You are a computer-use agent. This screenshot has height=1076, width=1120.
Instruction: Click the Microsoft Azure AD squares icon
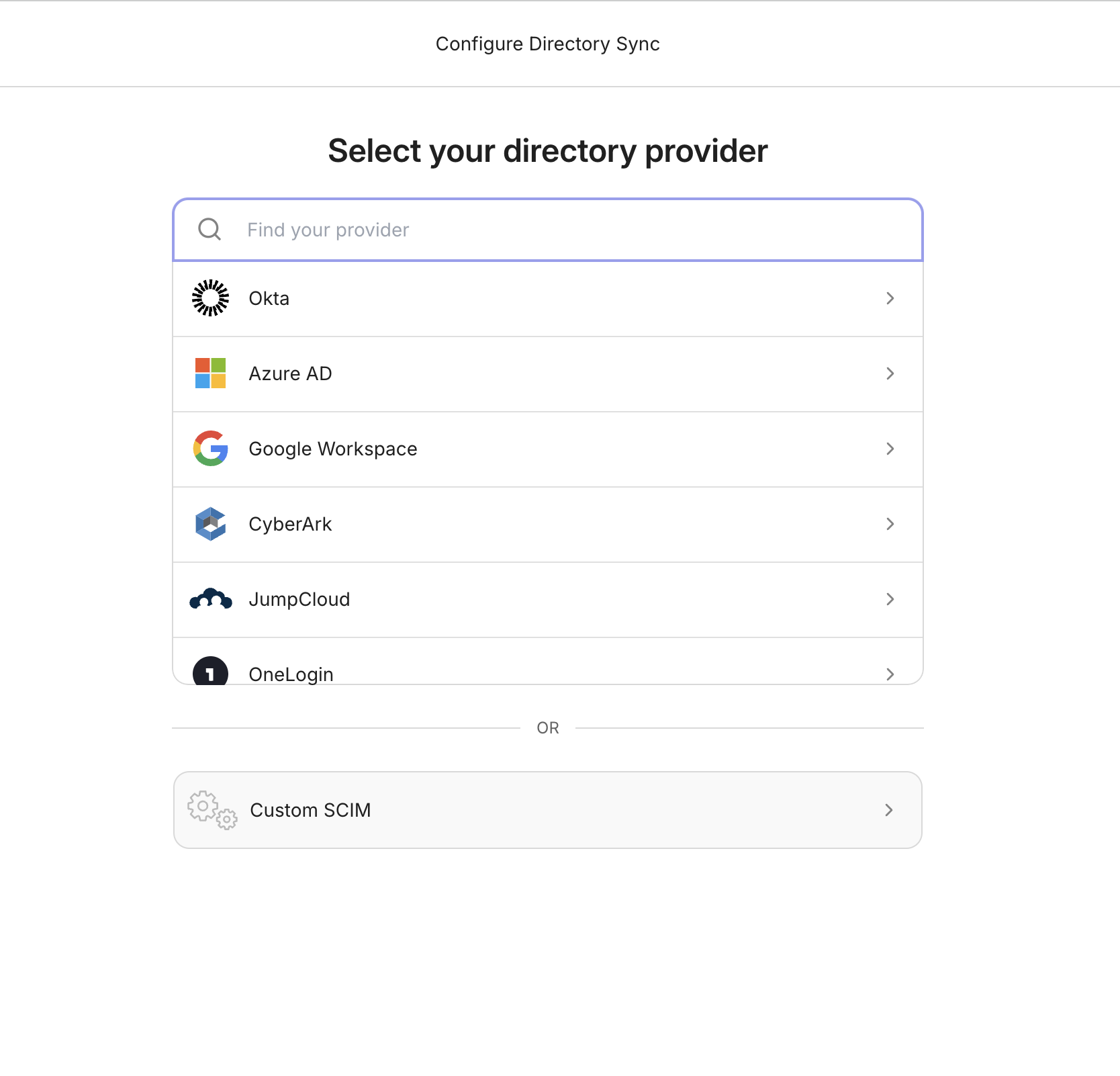pos(209,373)
